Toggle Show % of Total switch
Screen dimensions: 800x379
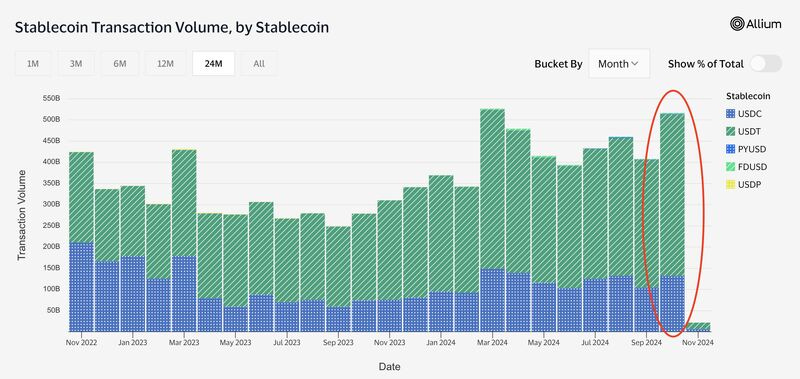pos(766,64)
